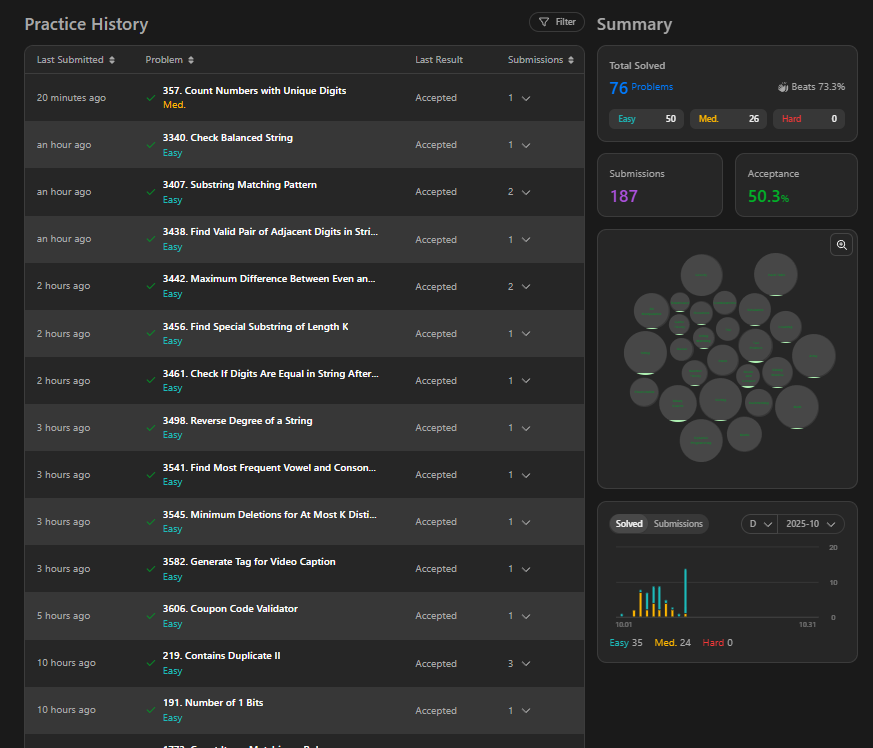
Task: Open the 2025-10 month dropdown
Action: click(811, 524)
